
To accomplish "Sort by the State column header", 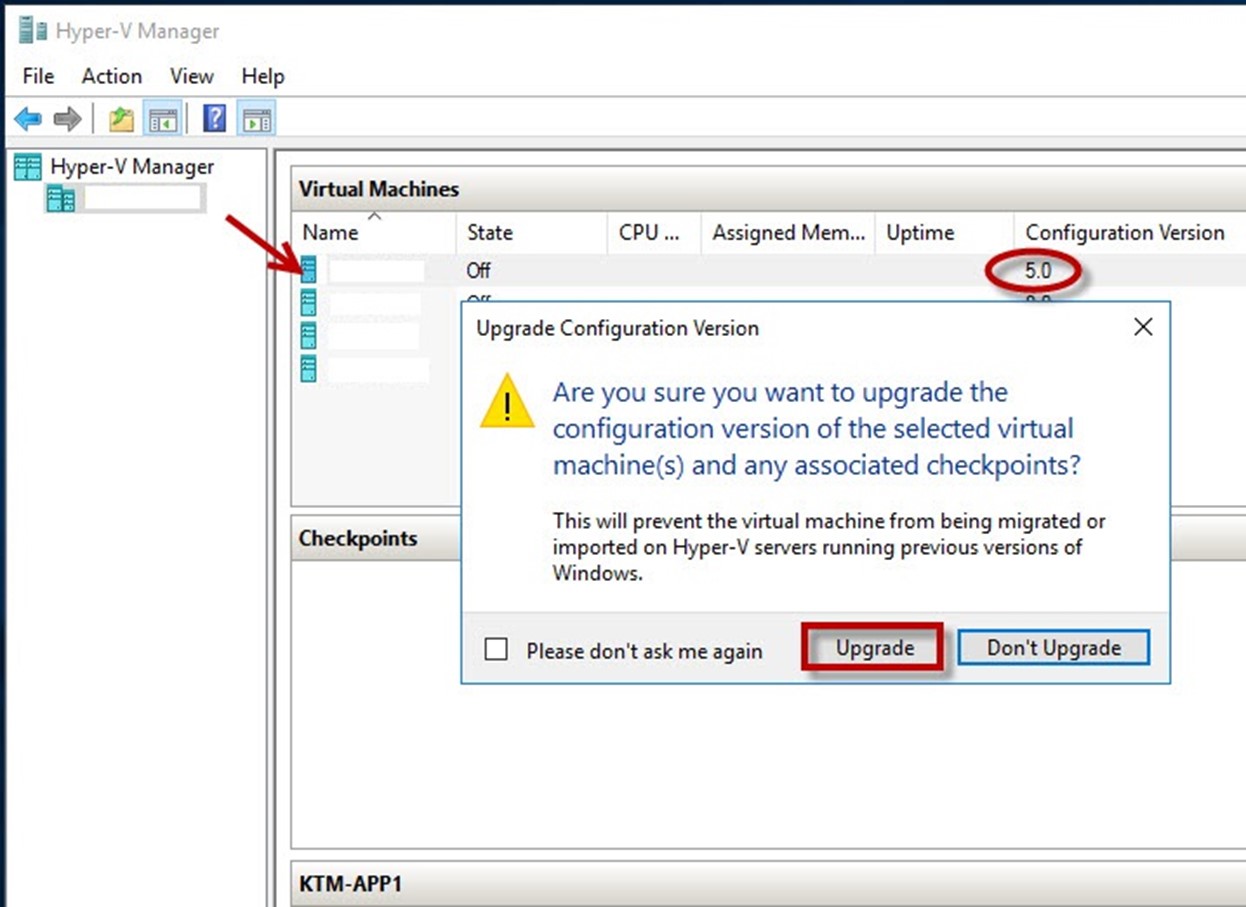I will click(532, 233).
